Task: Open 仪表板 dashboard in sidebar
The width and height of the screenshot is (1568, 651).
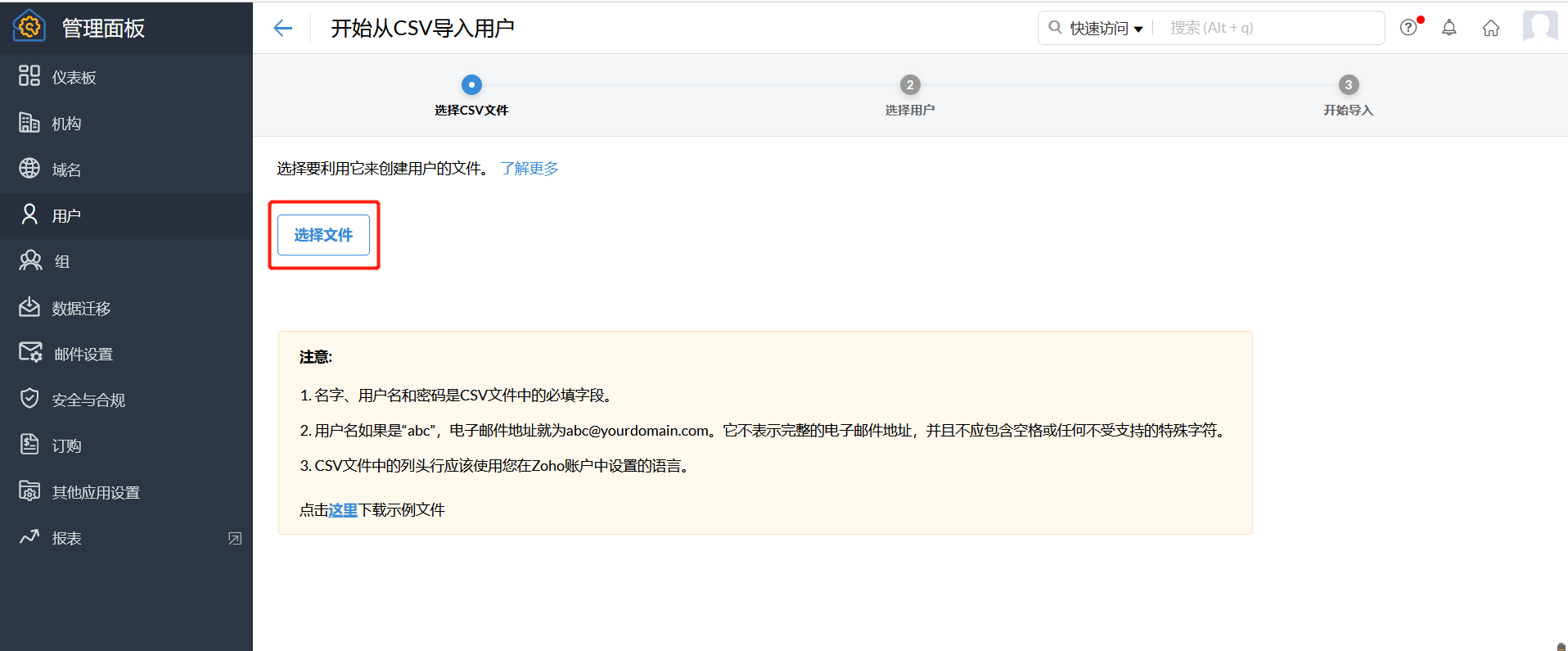Action: (x=74, y=78)
